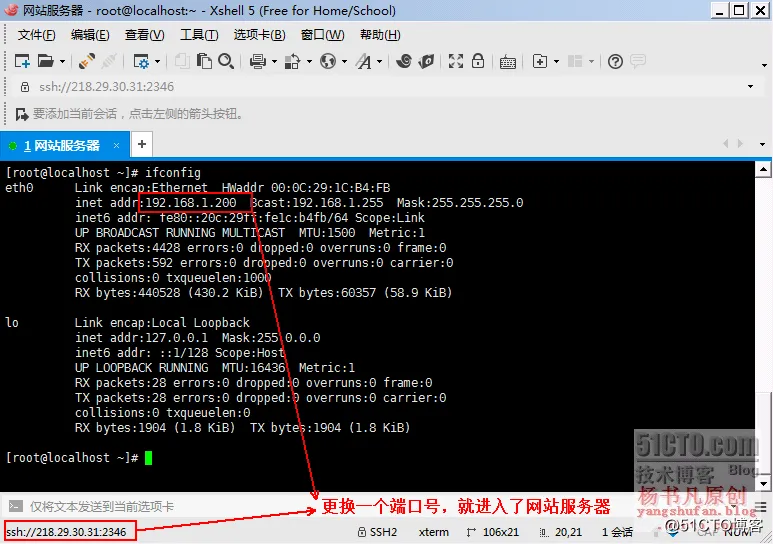Viewport: 773px width, 544px height.
Task: Click the 106x21 terminal size status
Action: [493, 532]
